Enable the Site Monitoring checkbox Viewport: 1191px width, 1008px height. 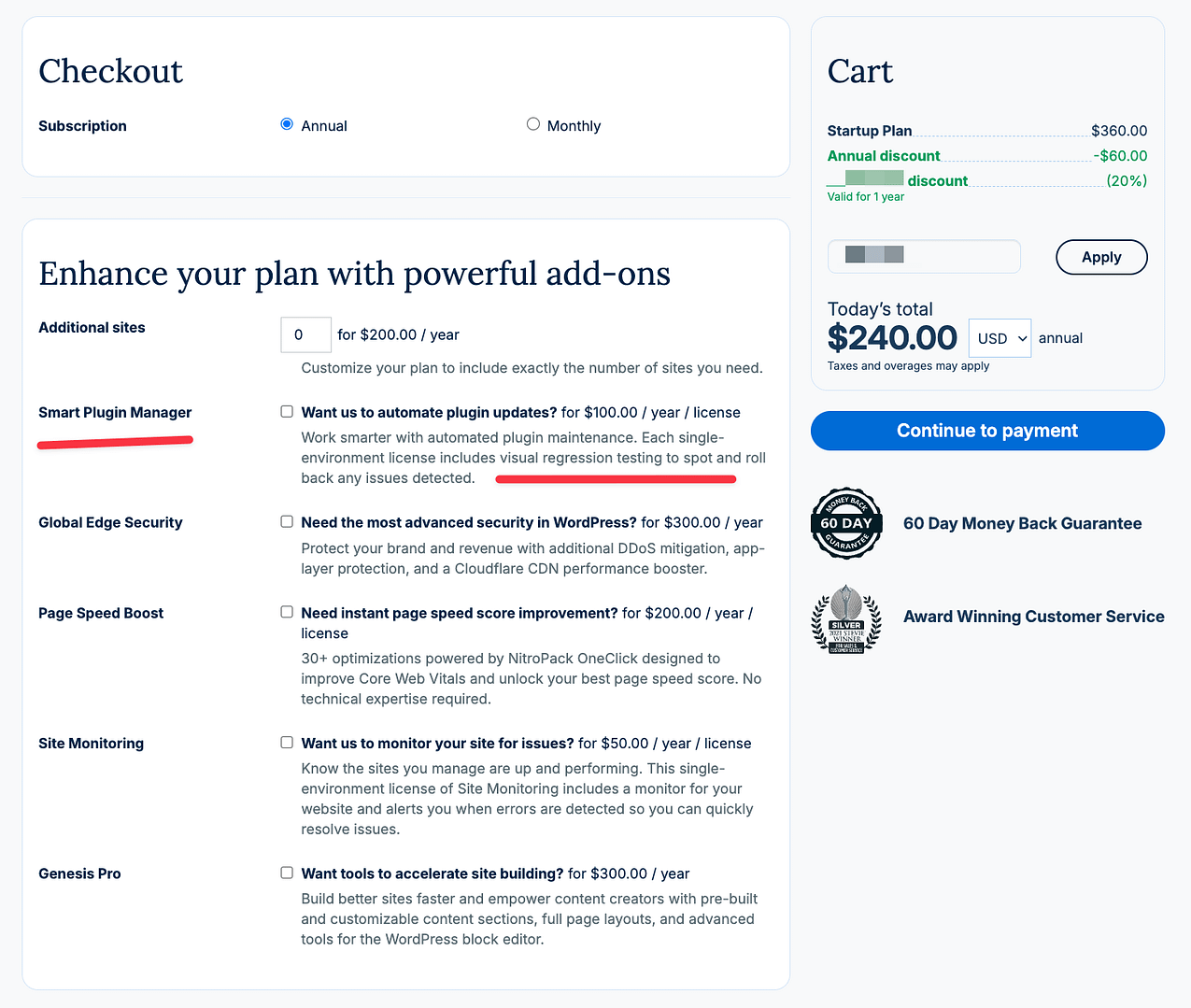pyautogui.click(x=287, y=743)
